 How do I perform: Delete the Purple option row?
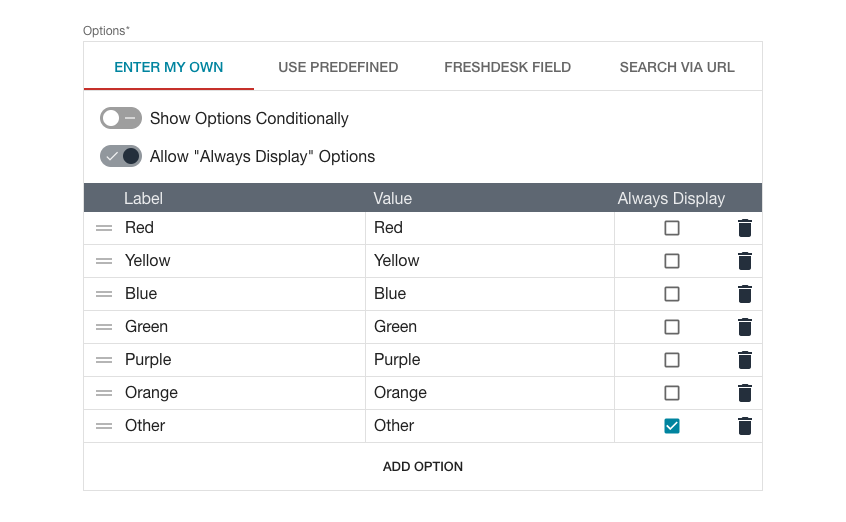[x=744, y=360]
